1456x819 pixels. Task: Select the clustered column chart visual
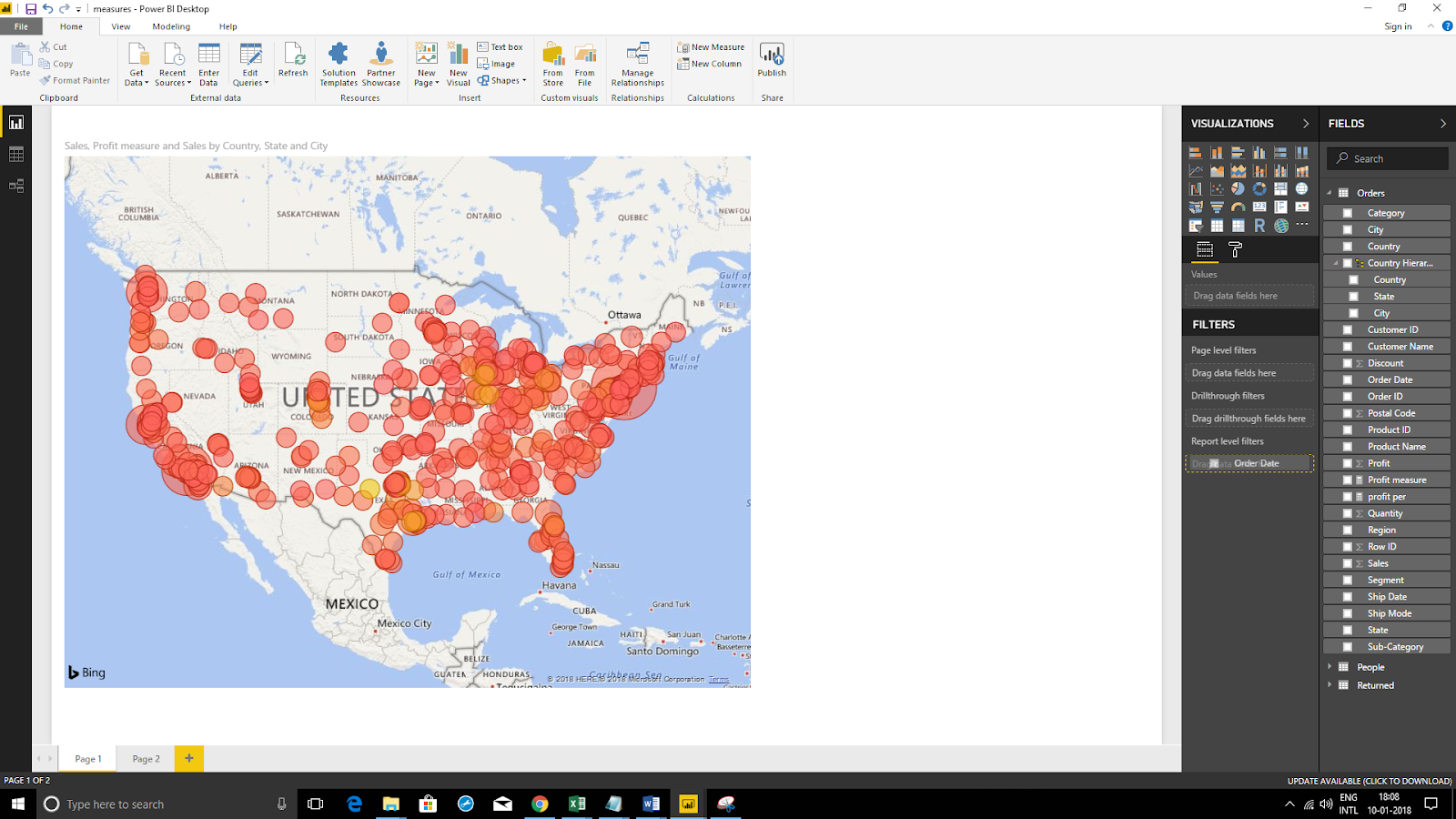pyautogui.click(x=1259, y=153)
